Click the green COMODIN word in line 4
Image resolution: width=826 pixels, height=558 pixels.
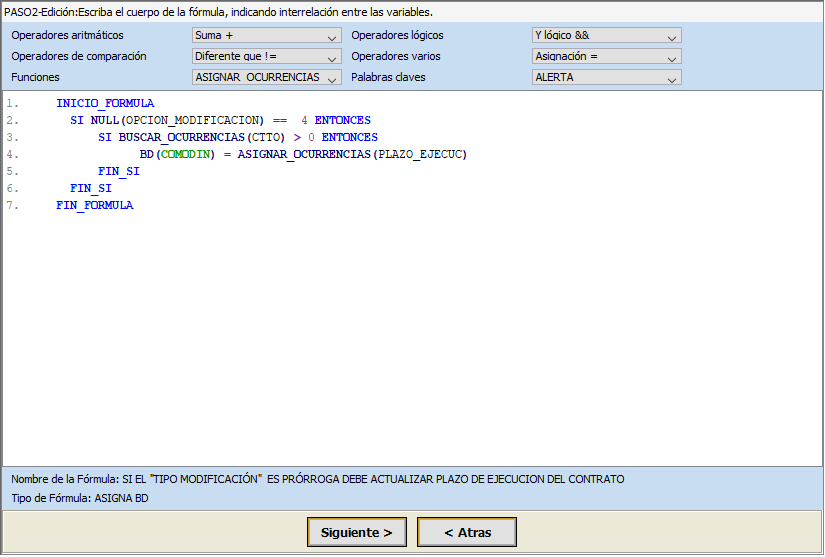pos(185,154)
